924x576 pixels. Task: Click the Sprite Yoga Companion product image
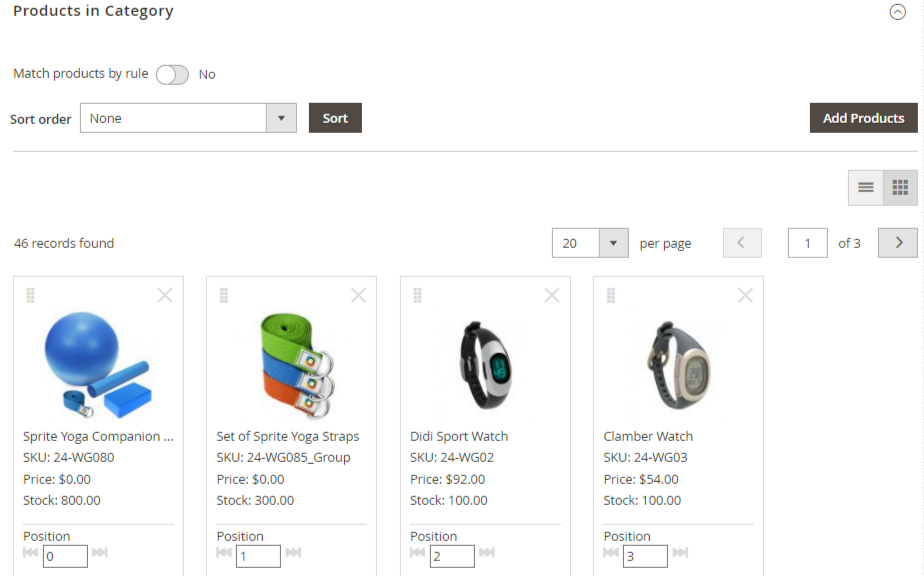98,365
